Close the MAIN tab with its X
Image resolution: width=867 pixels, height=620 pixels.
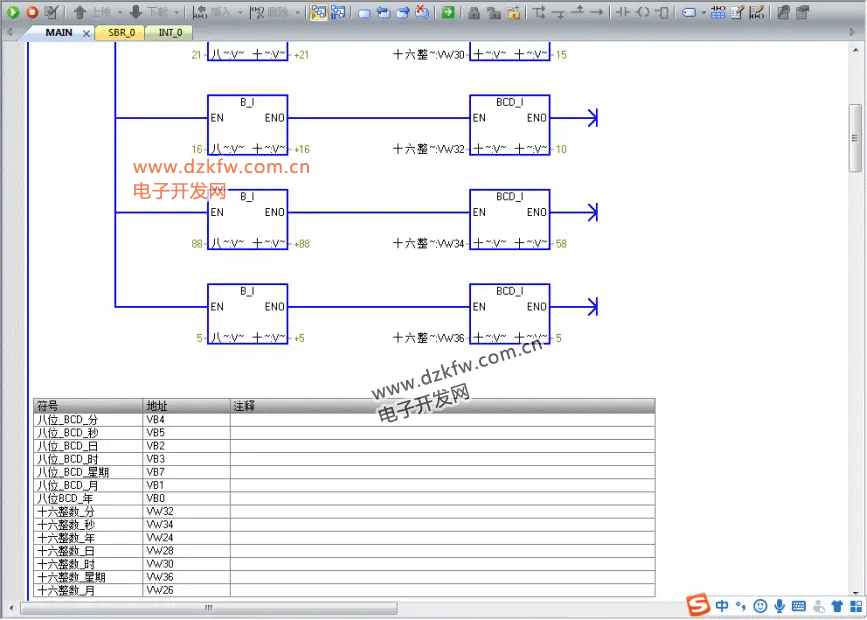(86, 33)
